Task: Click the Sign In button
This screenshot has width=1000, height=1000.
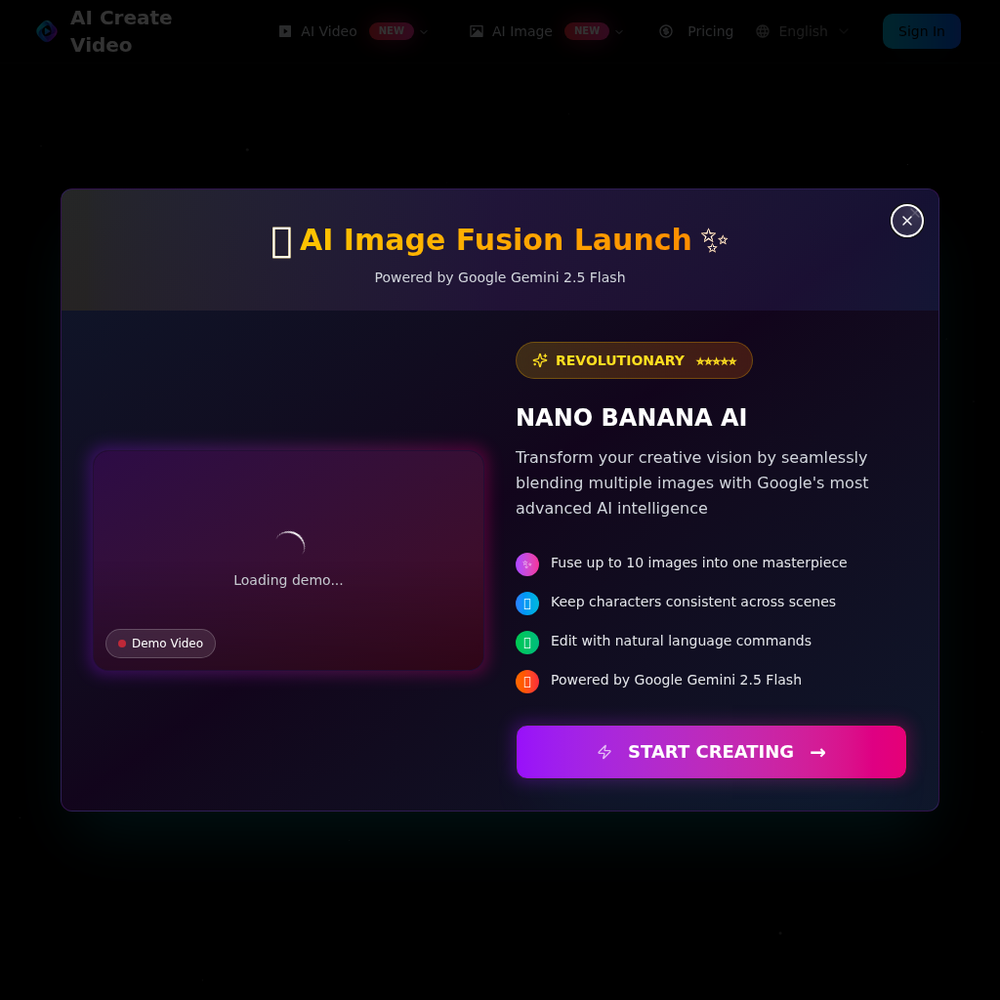Action: pyautogui.click(x=921, y=31)
